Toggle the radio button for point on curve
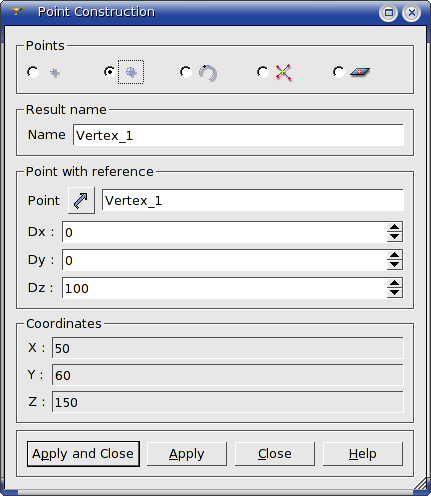 click(x=186, y=72)
